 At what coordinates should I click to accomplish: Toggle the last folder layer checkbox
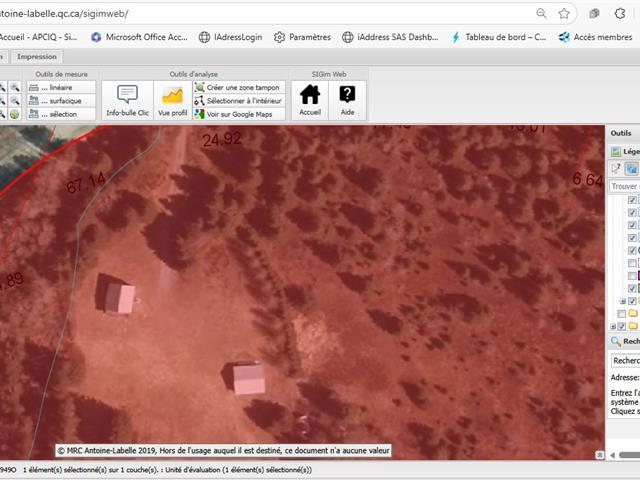point(621,326)
